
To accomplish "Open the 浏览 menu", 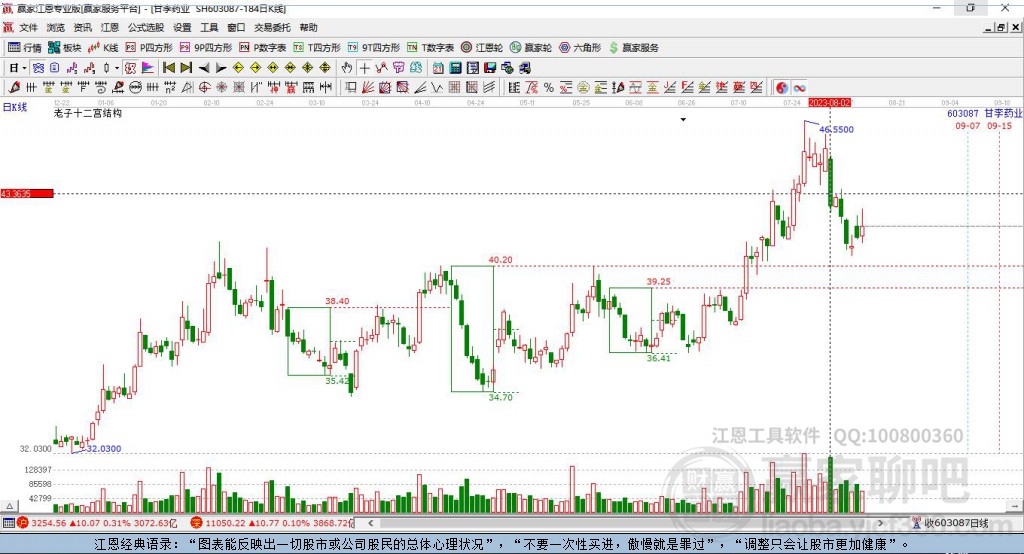I will tap(56, 27).
